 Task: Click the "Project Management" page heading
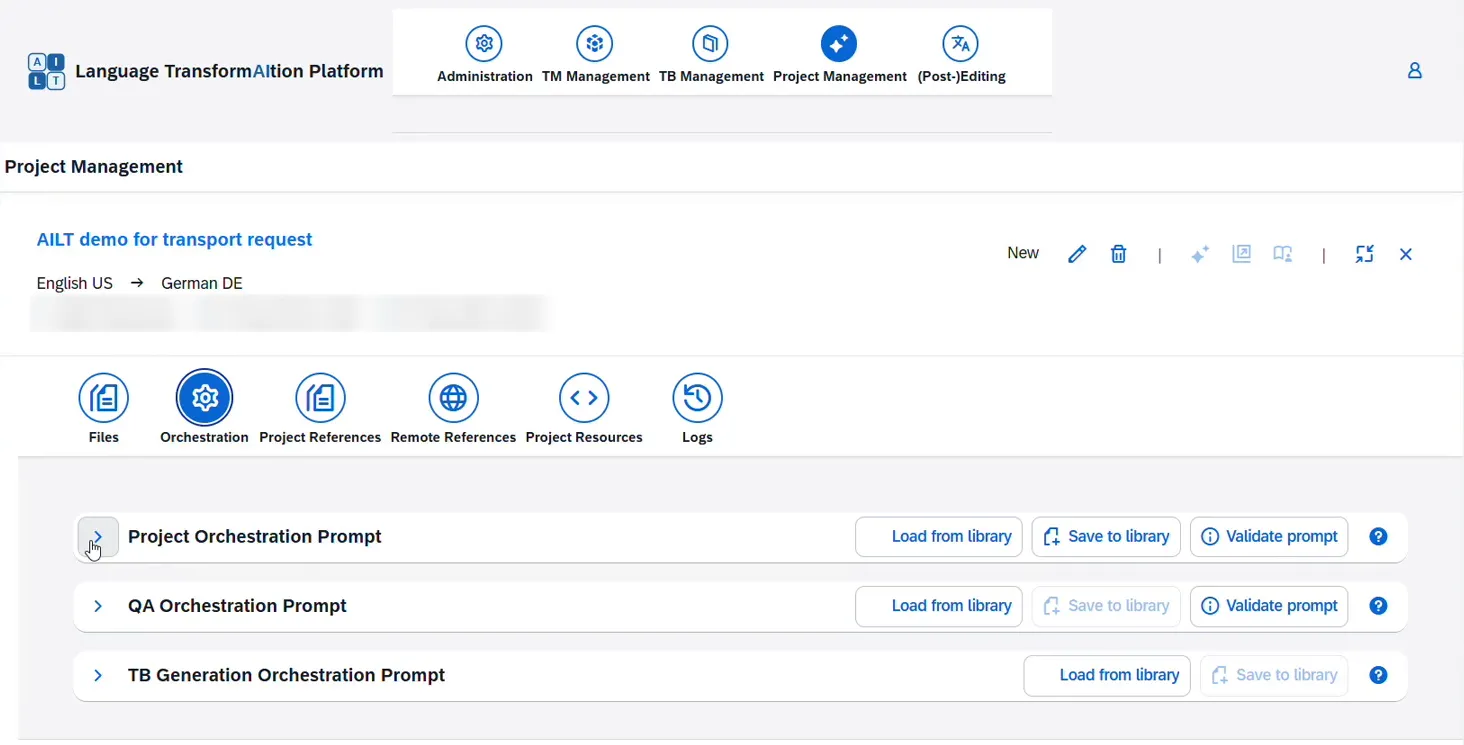(x=94, y=167)
